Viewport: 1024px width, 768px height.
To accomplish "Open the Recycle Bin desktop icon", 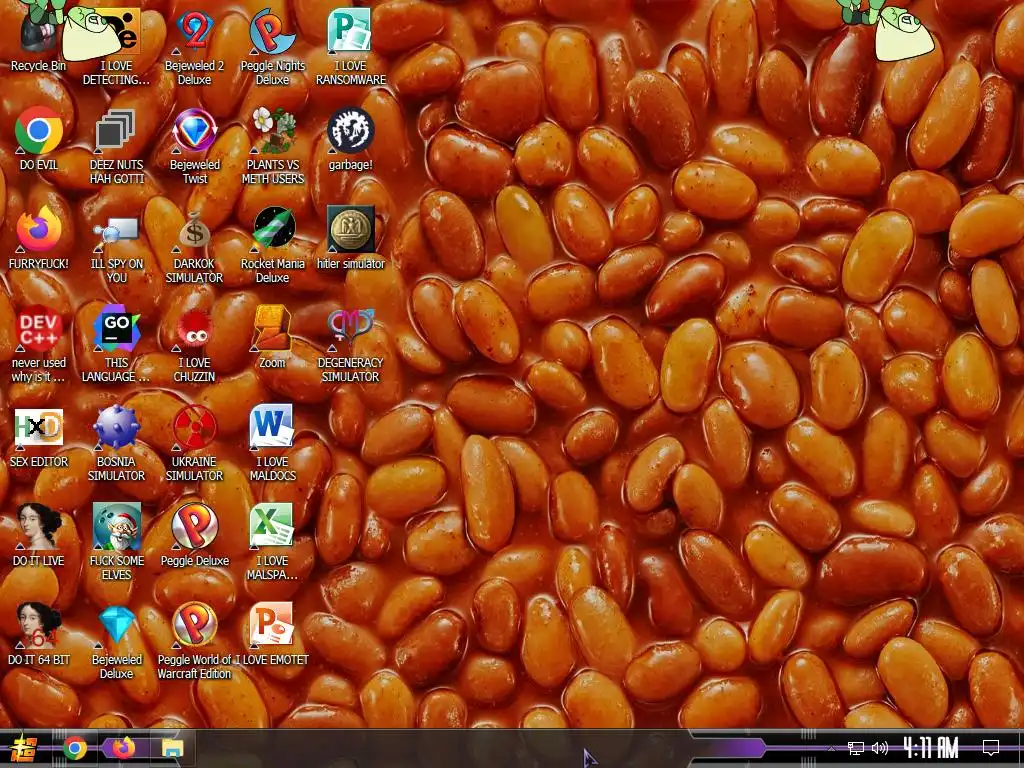I will pos(38,39).
